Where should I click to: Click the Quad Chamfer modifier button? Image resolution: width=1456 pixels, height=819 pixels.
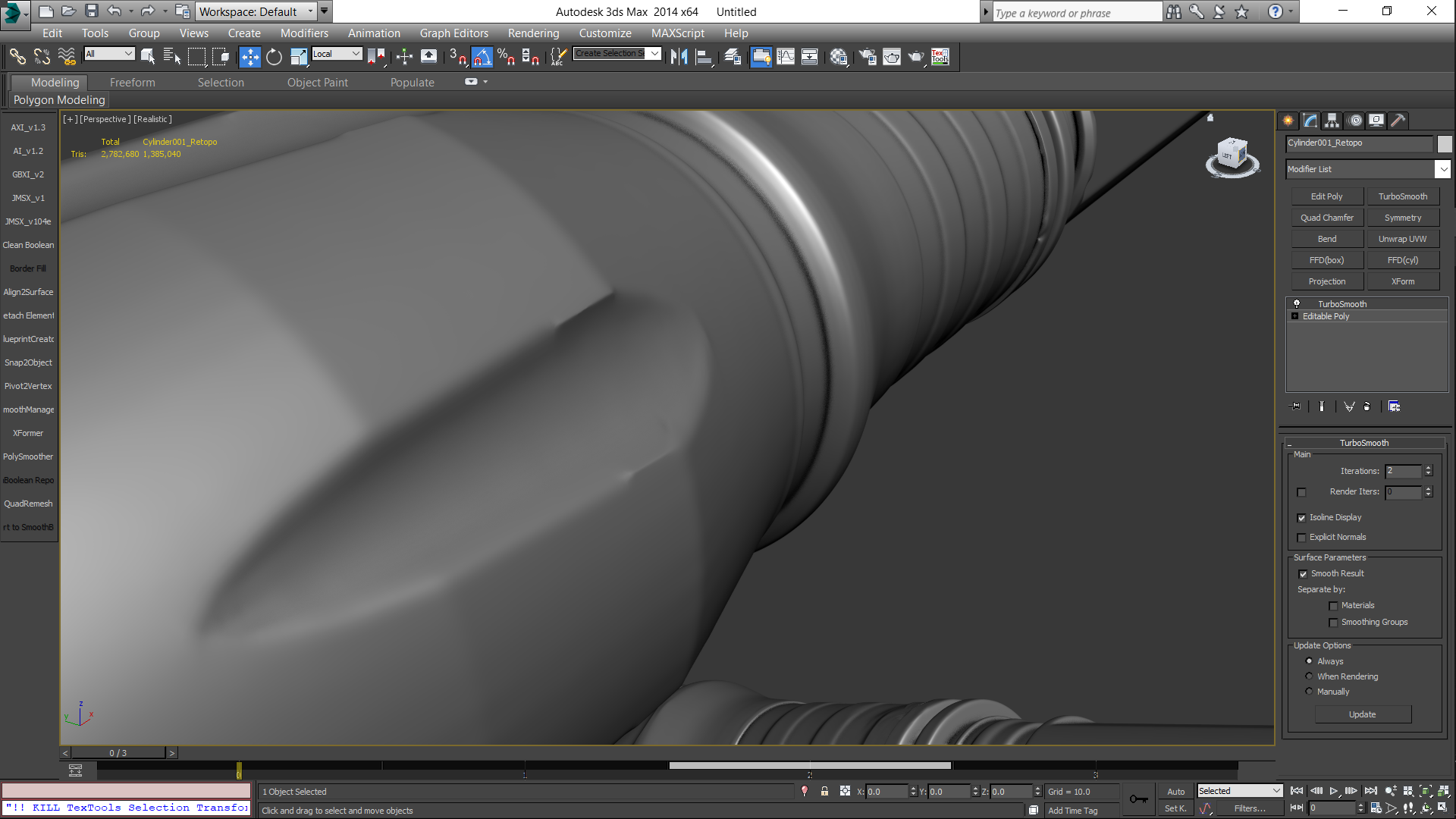pos(1327,218)
